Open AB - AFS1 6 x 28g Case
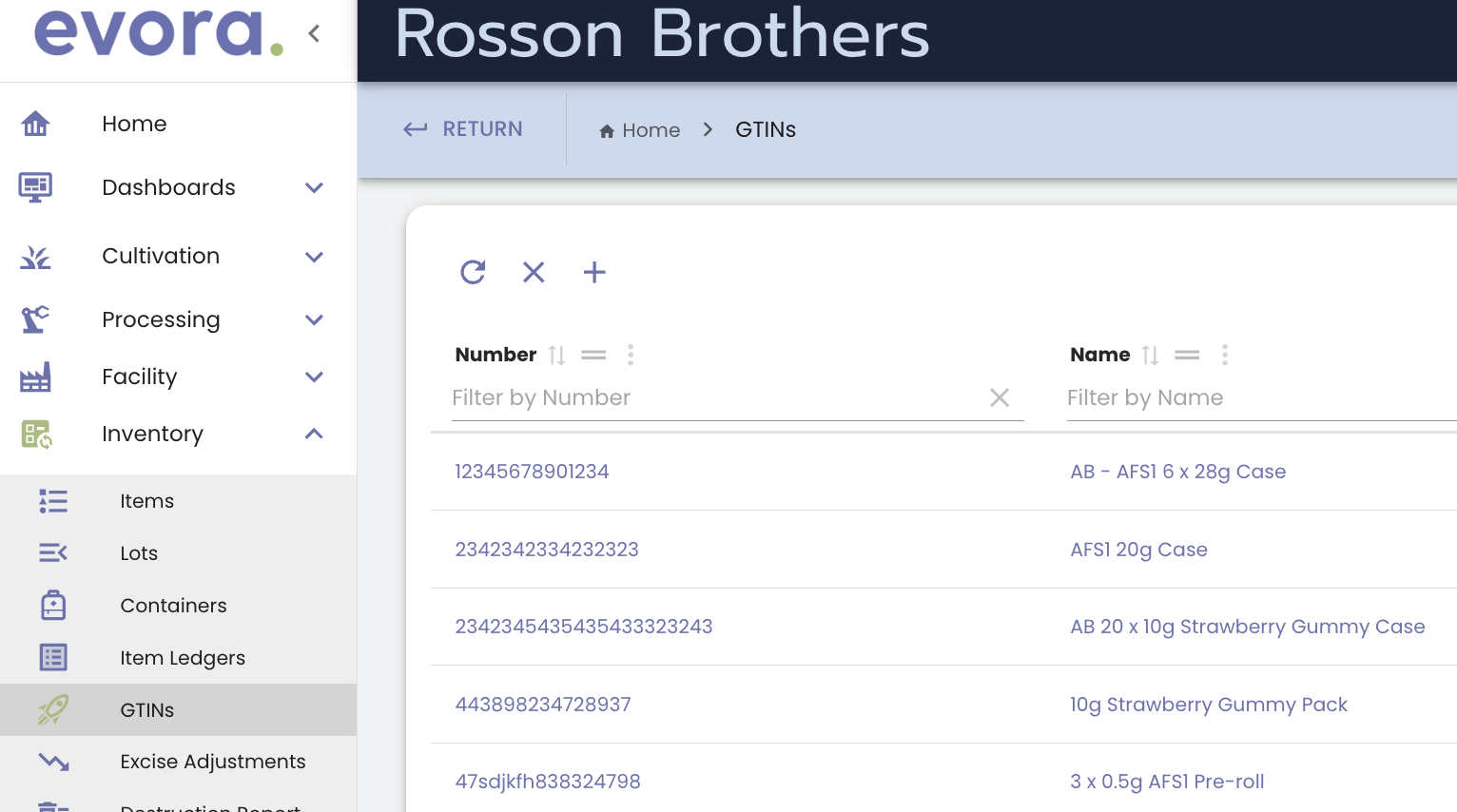Image resolution: width=1457 pixels, height=812 pixels. point(1178,472)
